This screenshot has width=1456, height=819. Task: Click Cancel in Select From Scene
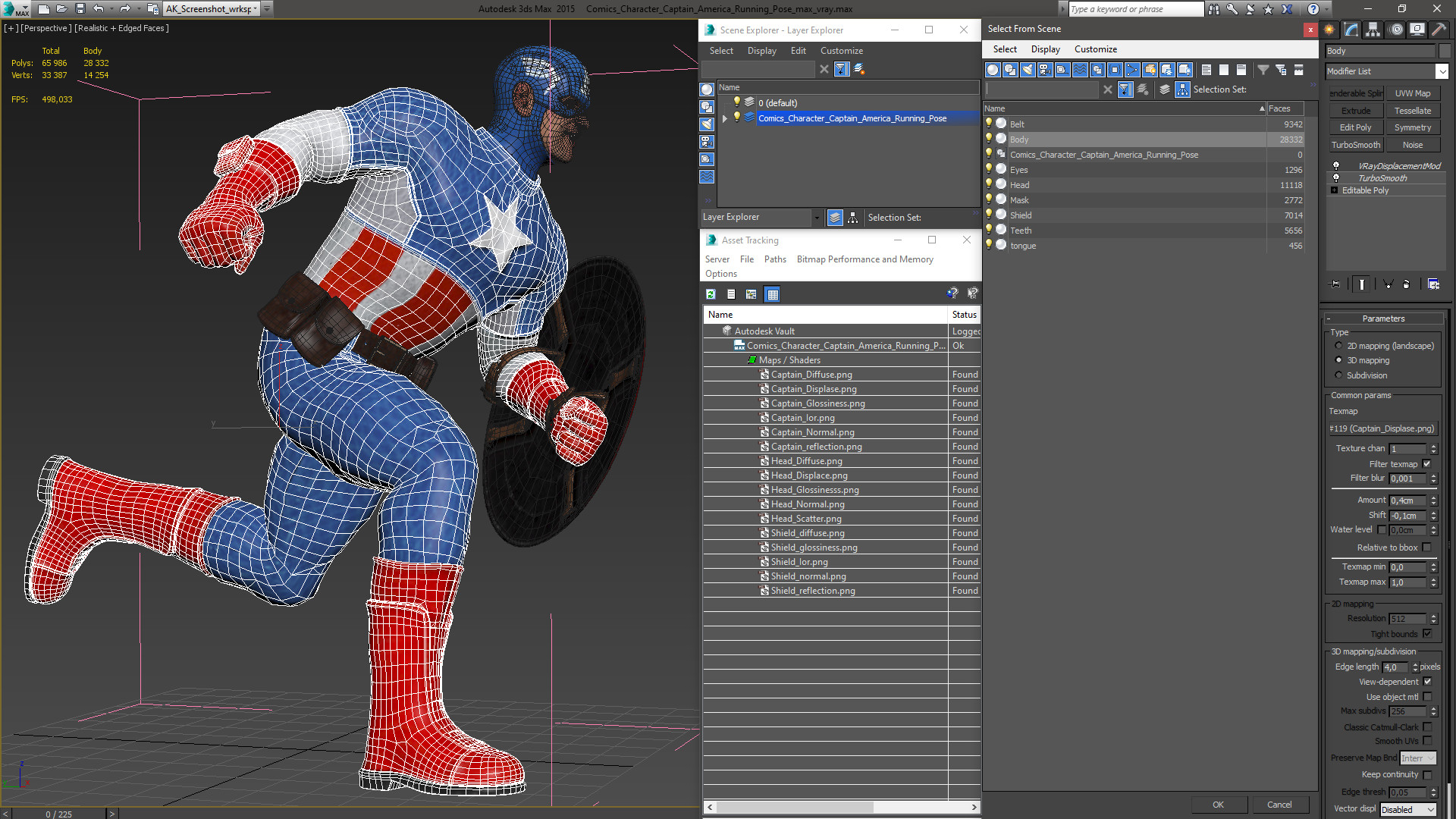[x=1279, y=805]
